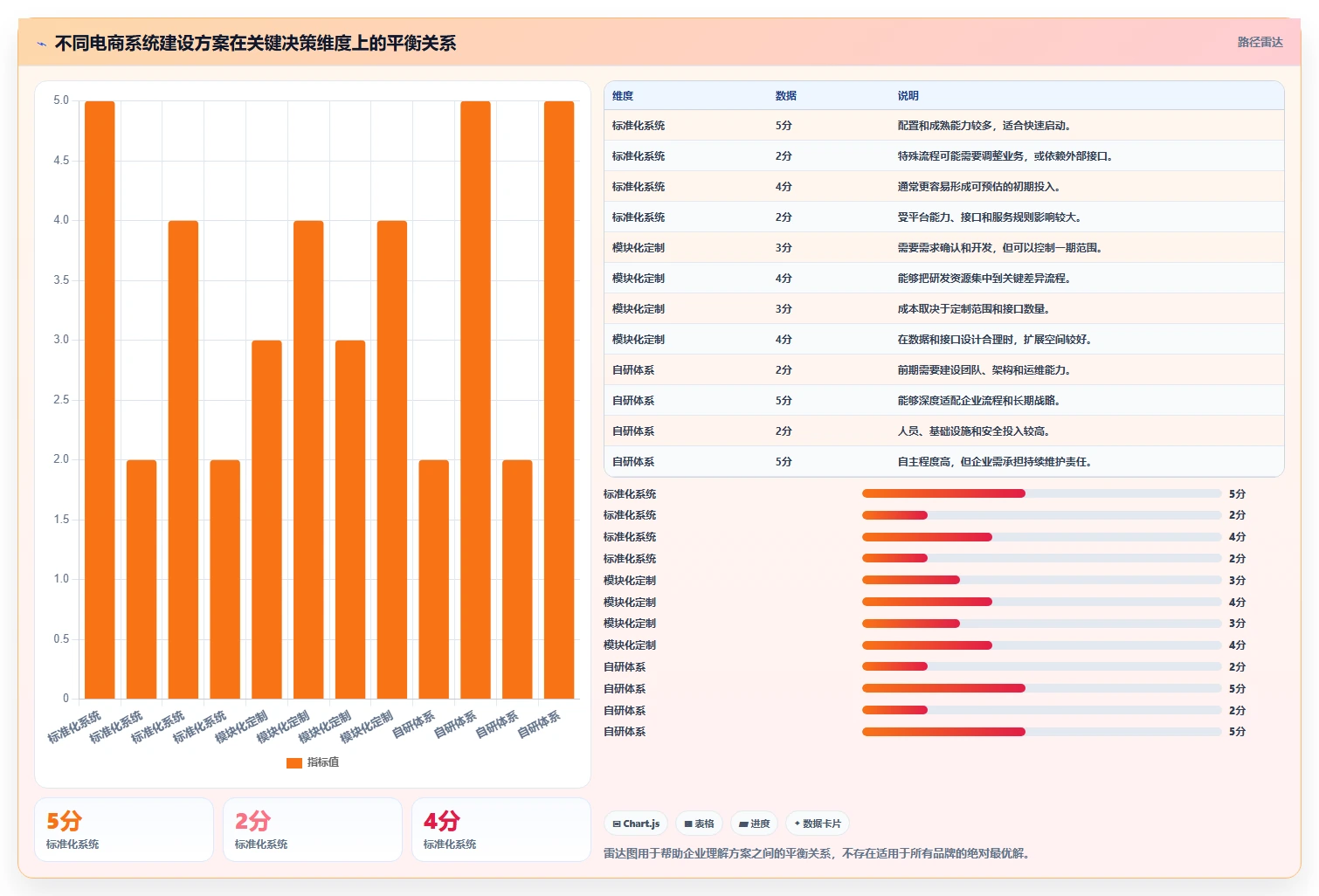Click the blue icon beside the dashboard title

coord(41,44)
